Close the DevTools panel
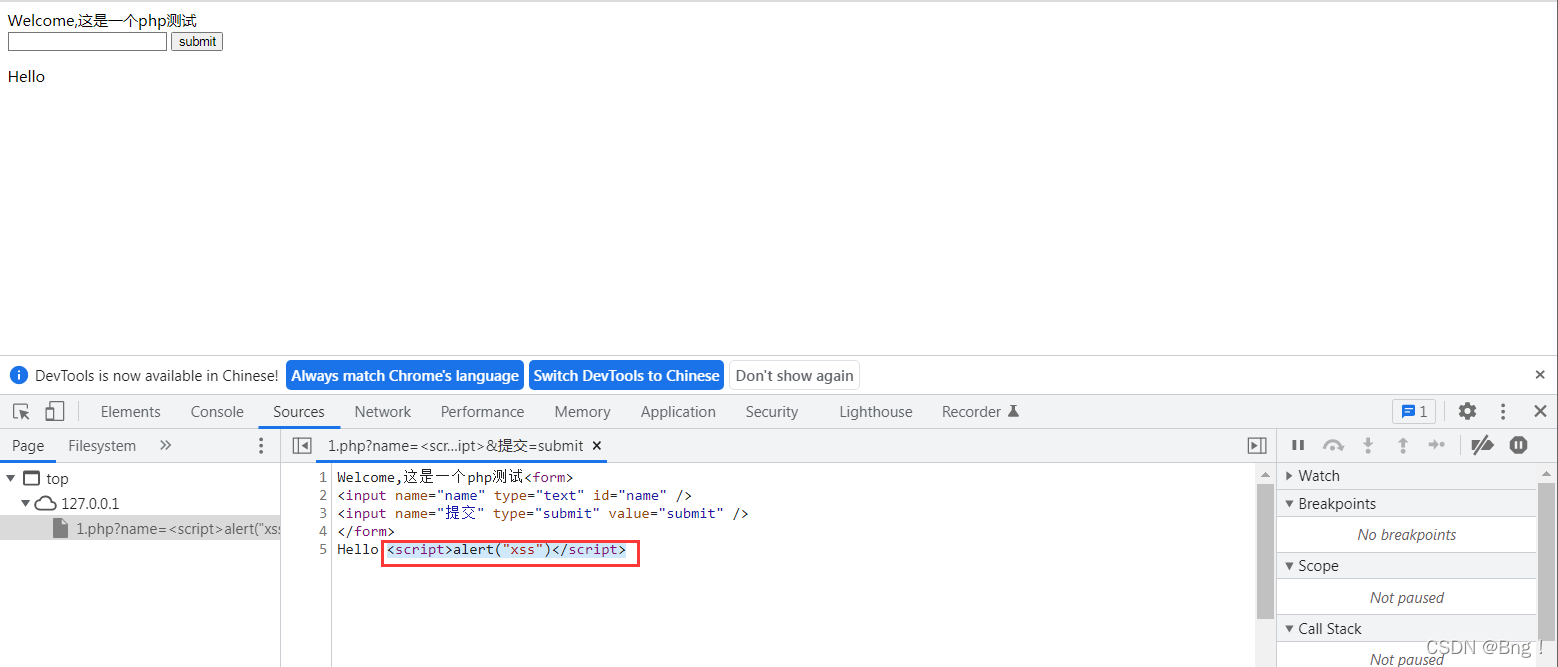 pyautogui.click(x=1540, y=411)
